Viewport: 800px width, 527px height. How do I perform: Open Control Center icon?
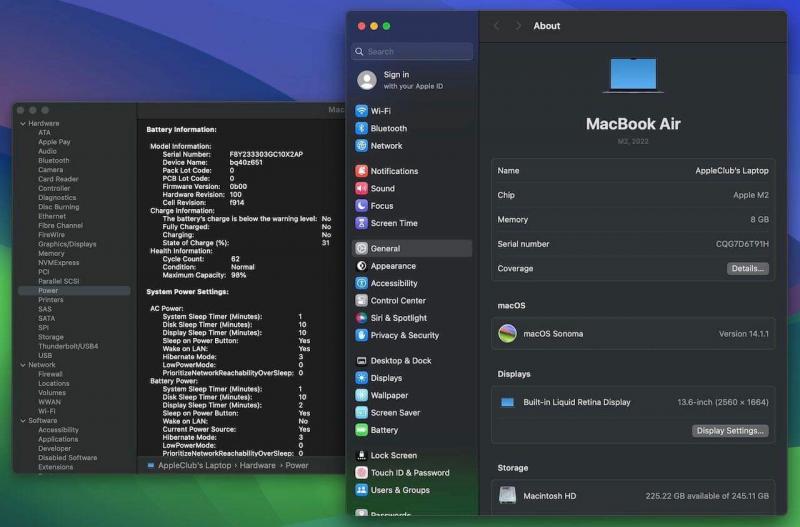coord(361,300)
